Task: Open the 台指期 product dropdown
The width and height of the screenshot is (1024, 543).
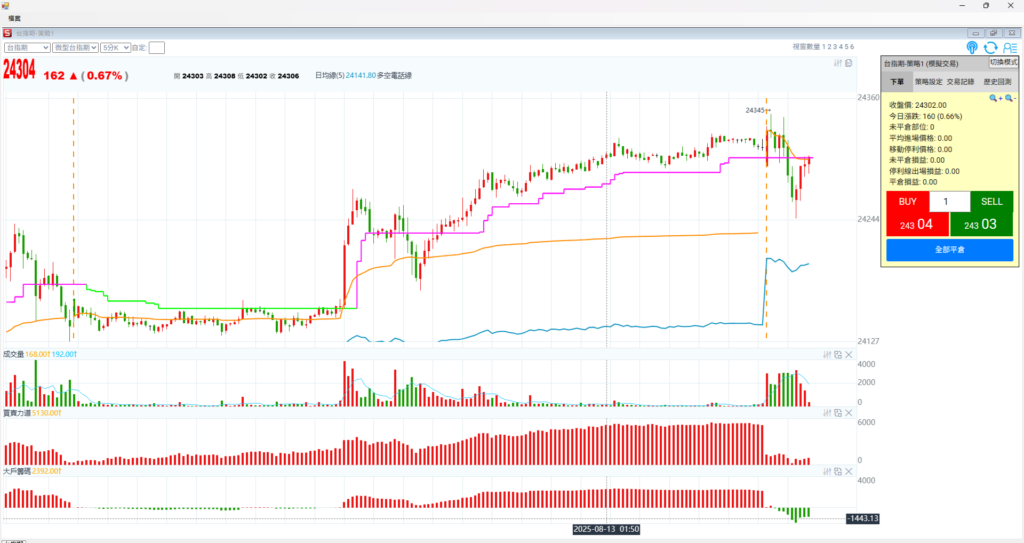Action: 27,47
